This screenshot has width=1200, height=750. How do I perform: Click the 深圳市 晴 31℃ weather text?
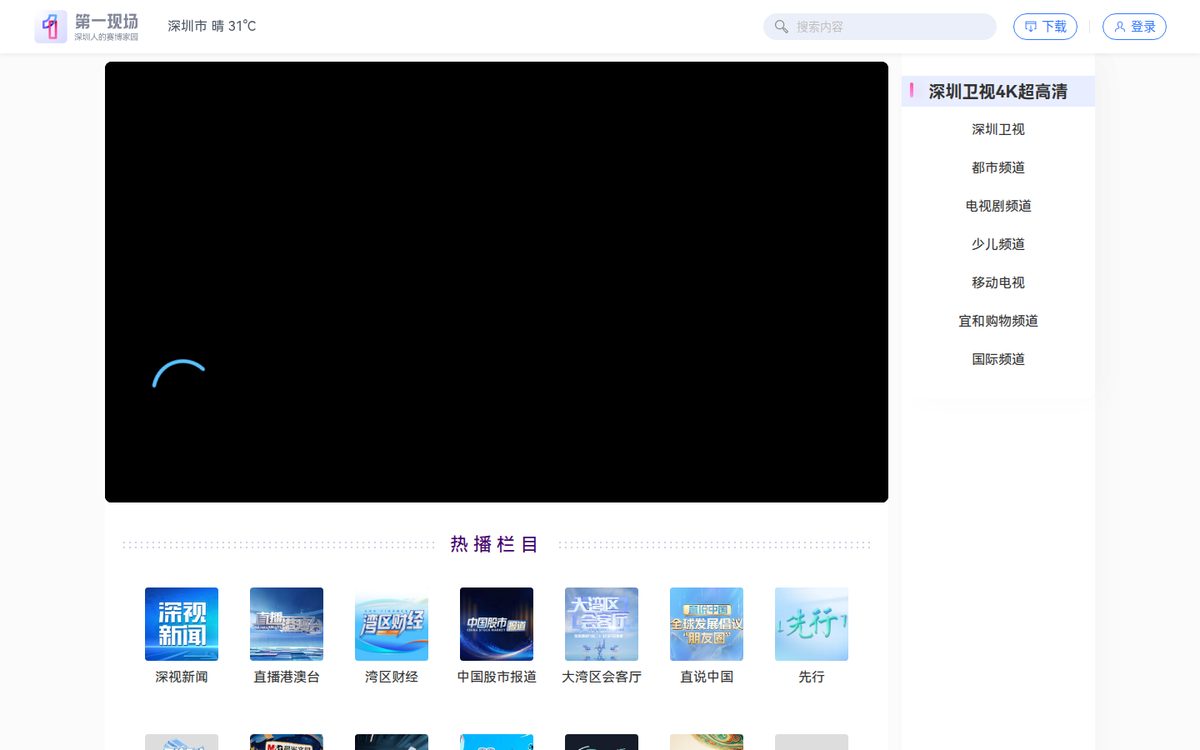click(x=212, y=26)
